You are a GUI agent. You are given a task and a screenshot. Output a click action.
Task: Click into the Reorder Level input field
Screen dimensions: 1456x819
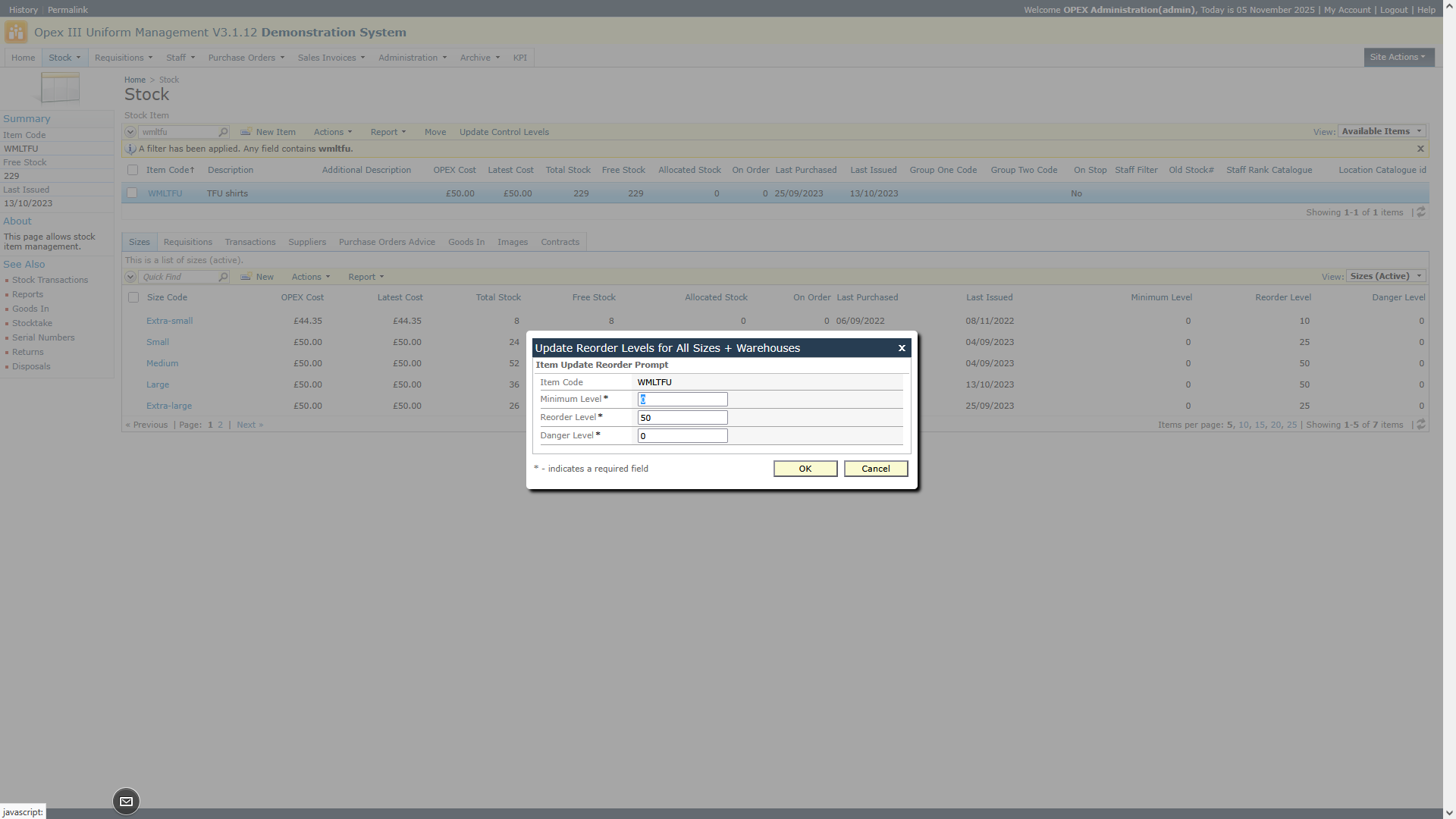pos(682,418)
